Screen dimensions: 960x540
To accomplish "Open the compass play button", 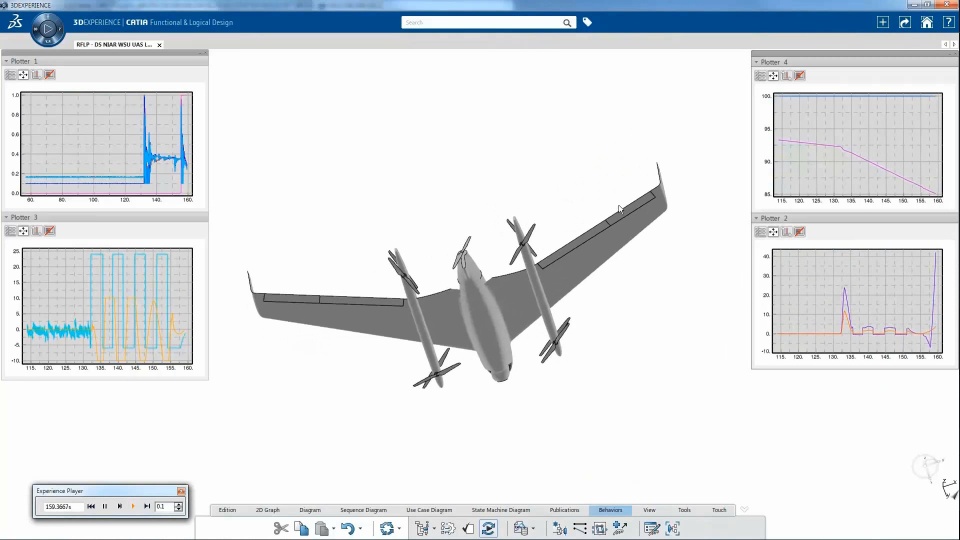I will tap(48, 29).
